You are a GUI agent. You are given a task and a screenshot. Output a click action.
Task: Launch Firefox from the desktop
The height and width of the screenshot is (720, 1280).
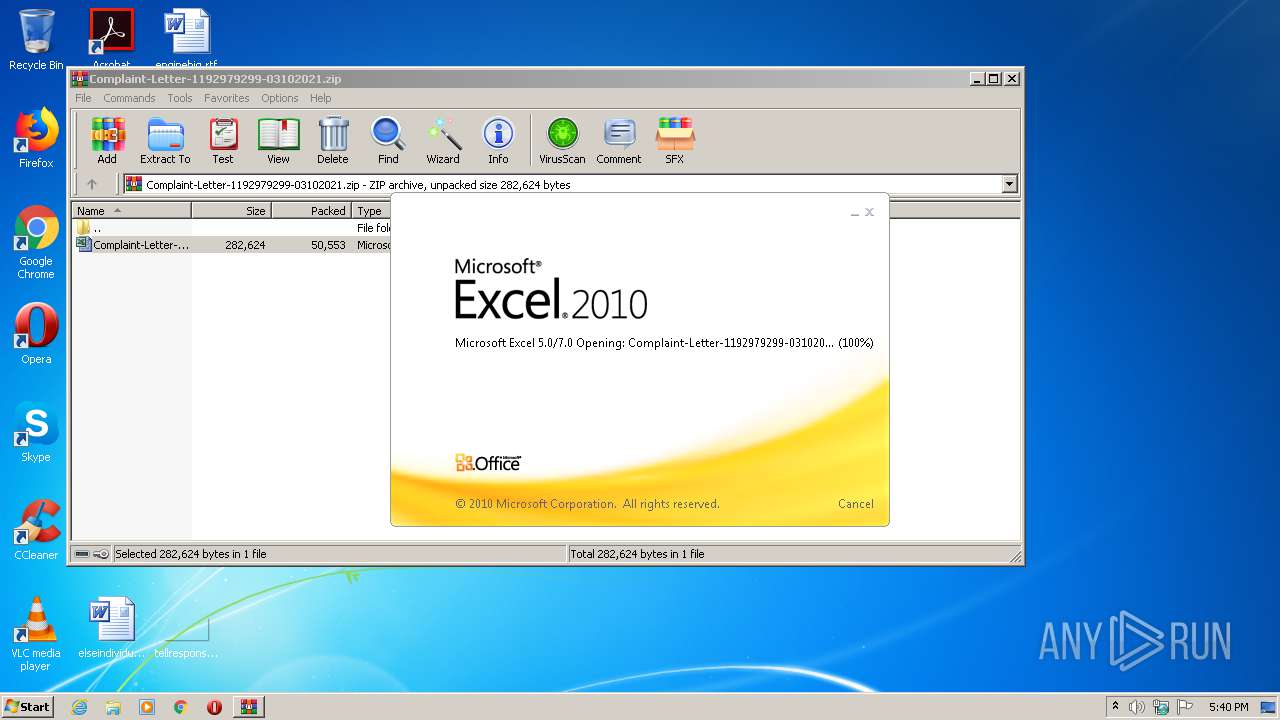[36, 138]
